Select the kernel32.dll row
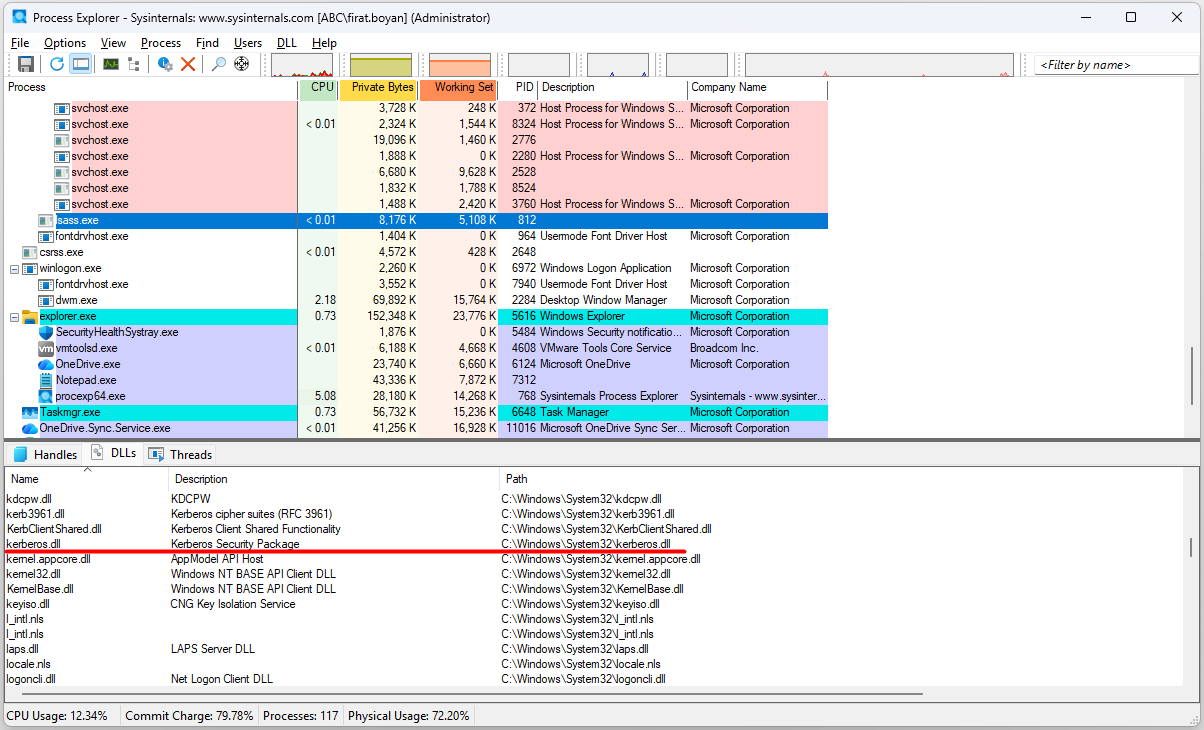Image resolution: width=1204 pixels, height=730 pixels. pos(595,574)
